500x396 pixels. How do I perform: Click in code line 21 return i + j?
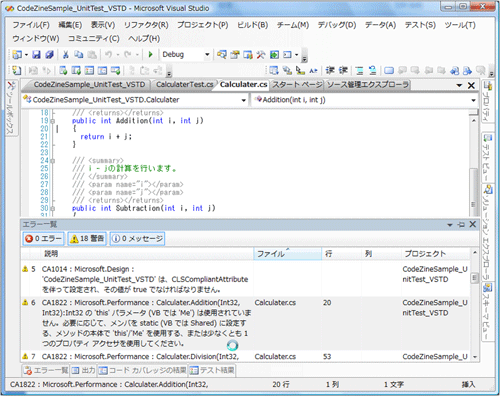point(106,137)
